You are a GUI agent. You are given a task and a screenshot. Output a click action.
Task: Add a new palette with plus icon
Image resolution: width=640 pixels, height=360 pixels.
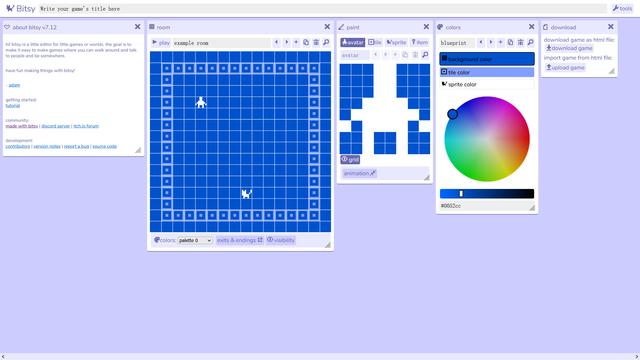click(500, 42)
